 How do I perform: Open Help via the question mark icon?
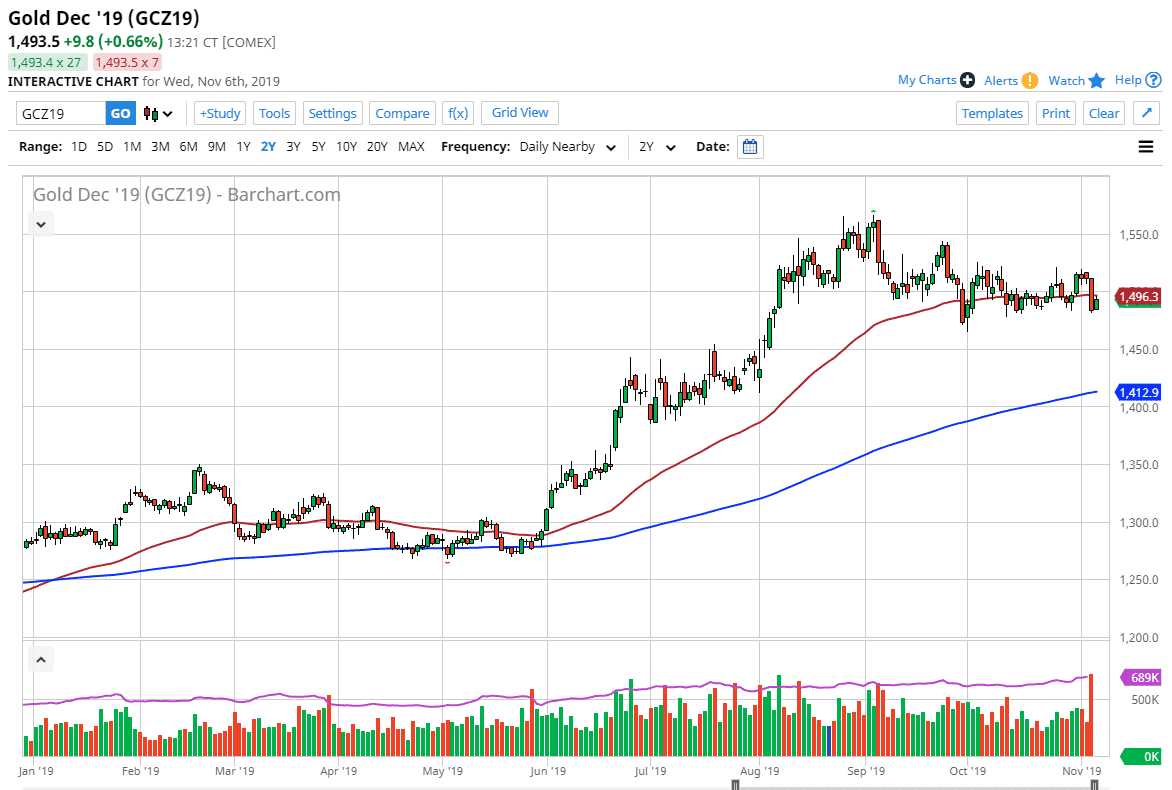click(x=1151, y=80)
